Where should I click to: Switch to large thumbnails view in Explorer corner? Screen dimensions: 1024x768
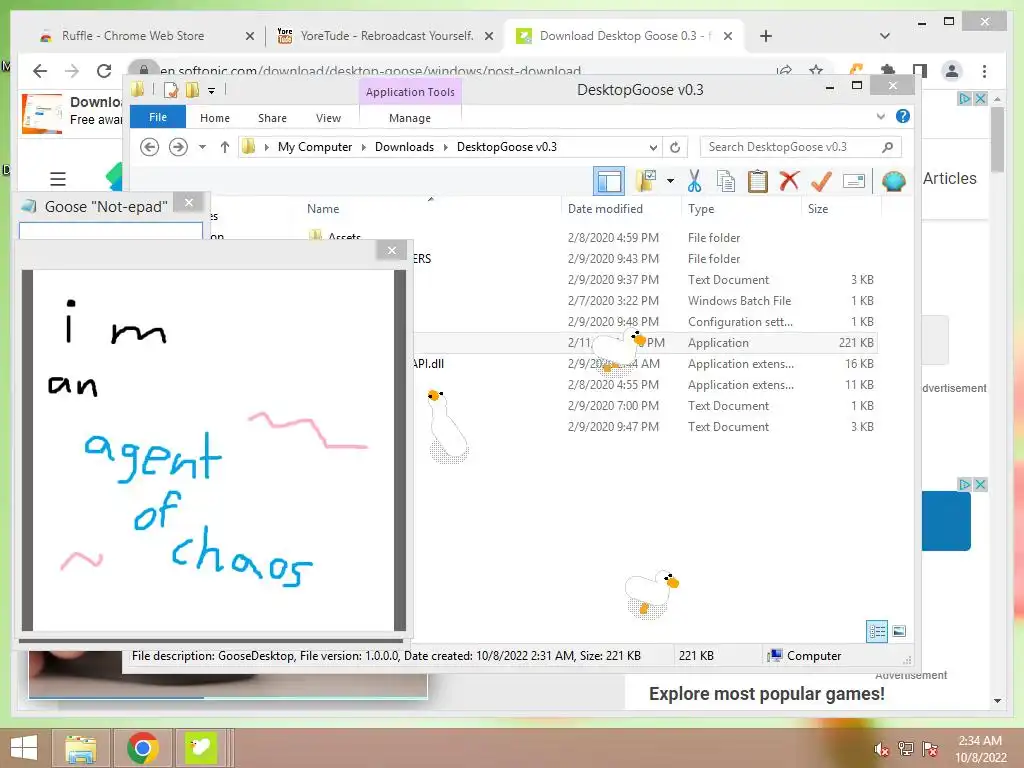coord(899,632)
